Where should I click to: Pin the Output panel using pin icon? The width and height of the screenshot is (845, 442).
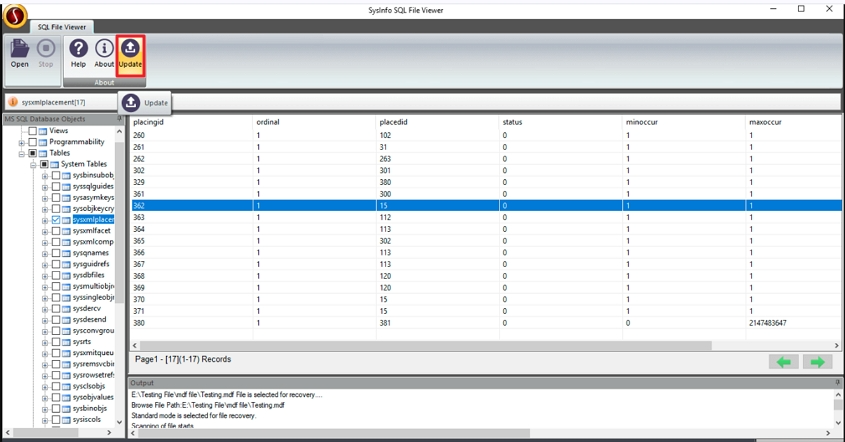tap(837, 382)
